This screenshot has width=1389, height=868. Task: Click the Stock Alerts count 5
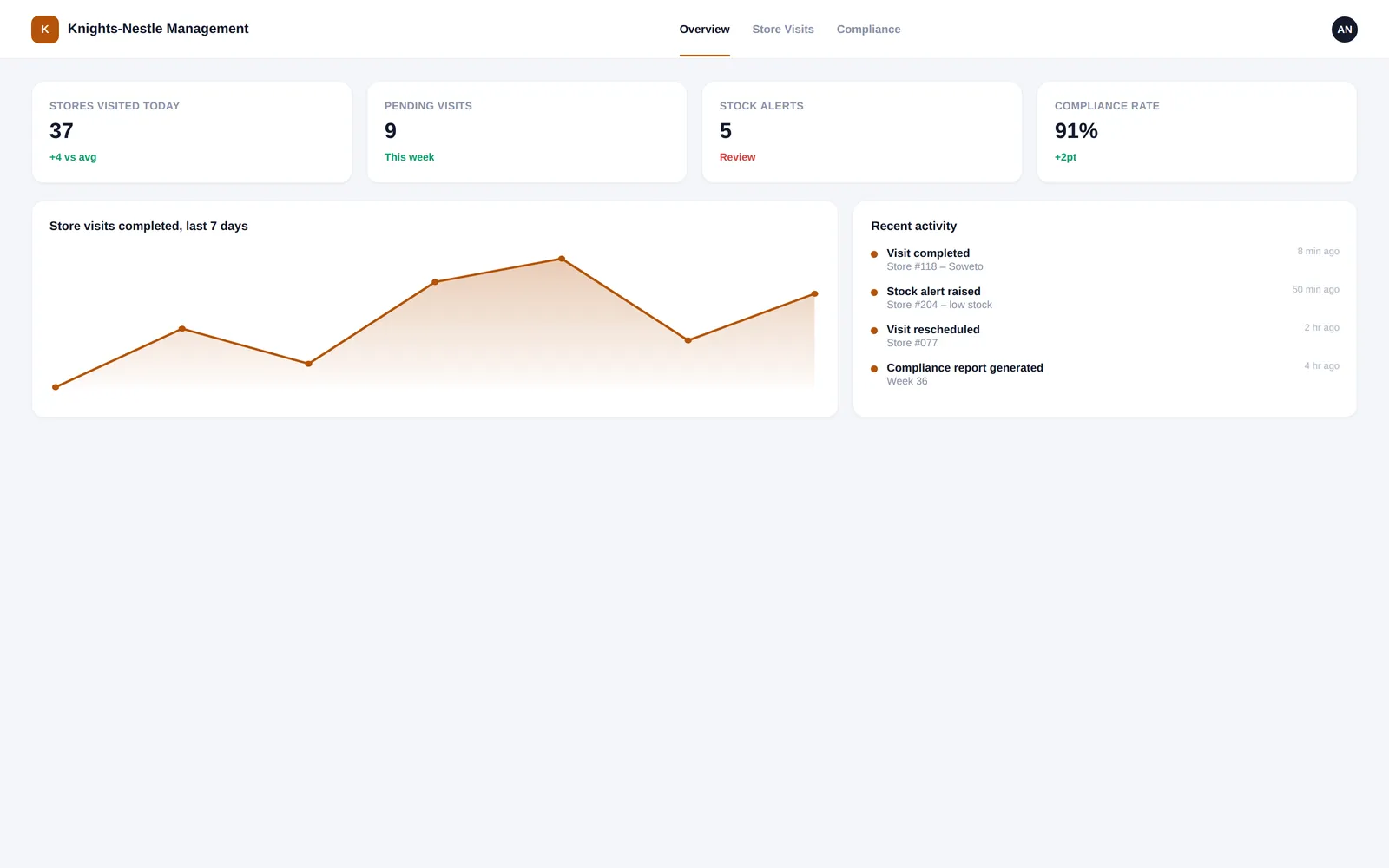tap(726, 131)
